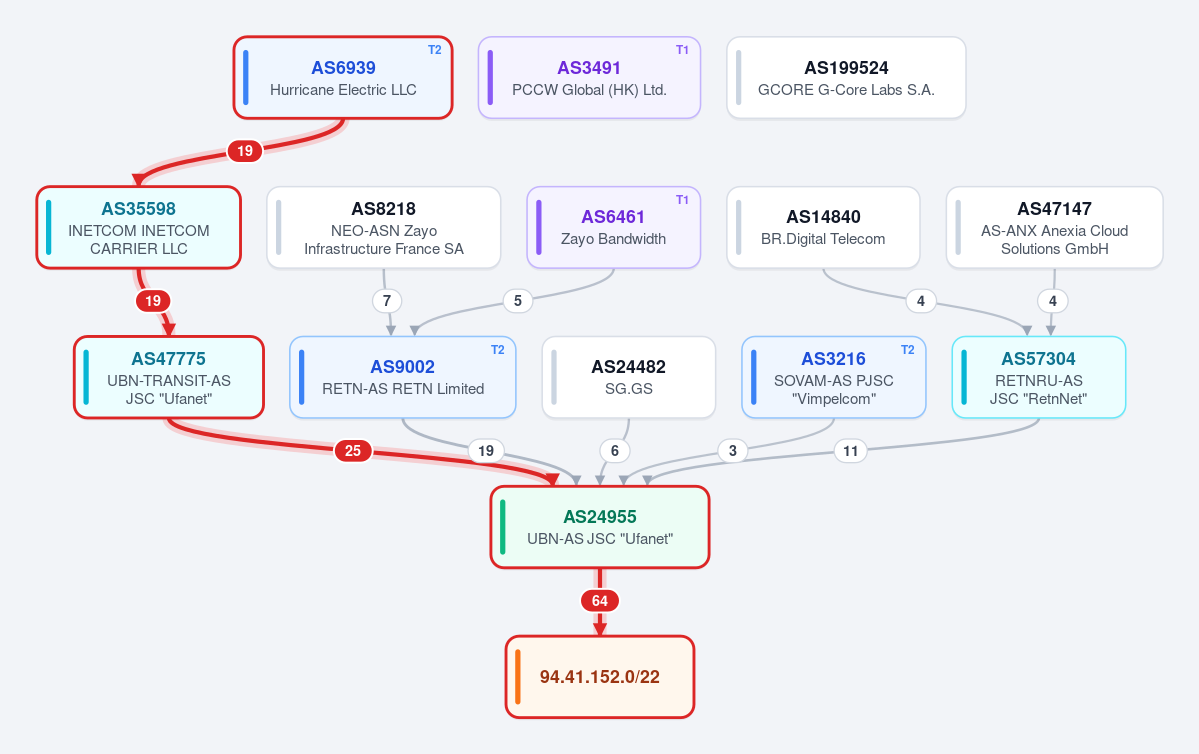Select the AS6461 Zayo Bandwidth node
This screenshot has height=754, width=1199.
tap(613, 228)
